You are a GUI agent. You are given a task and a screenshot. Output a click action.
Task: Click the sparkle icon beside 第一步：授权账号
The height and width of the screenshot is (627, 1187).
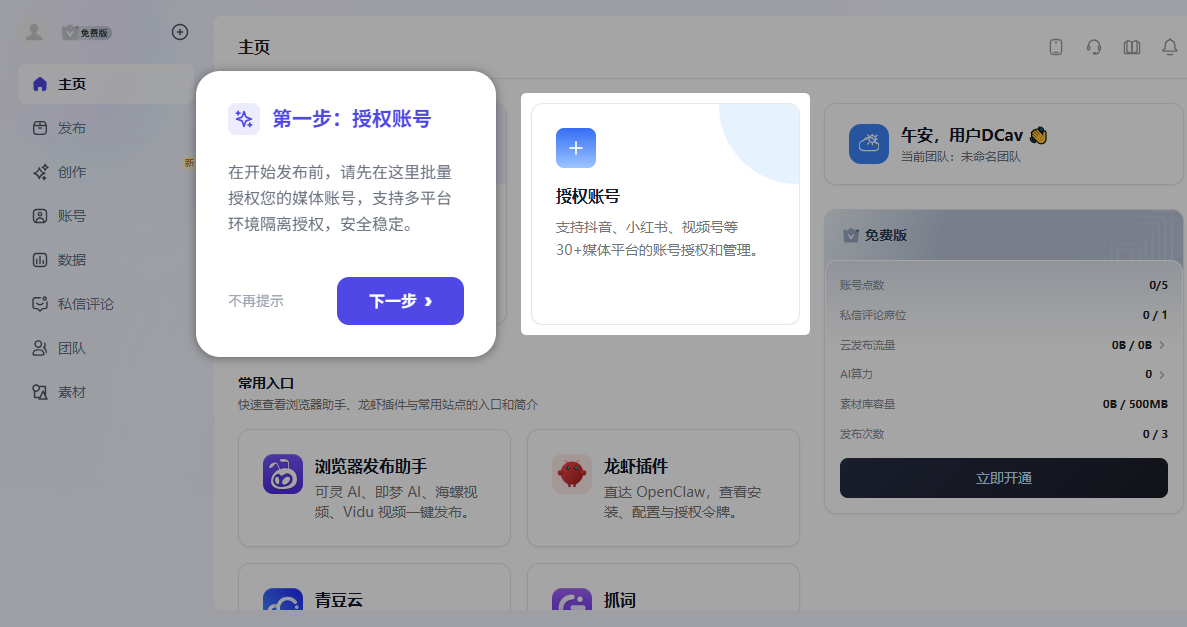[x=244, y=119]
